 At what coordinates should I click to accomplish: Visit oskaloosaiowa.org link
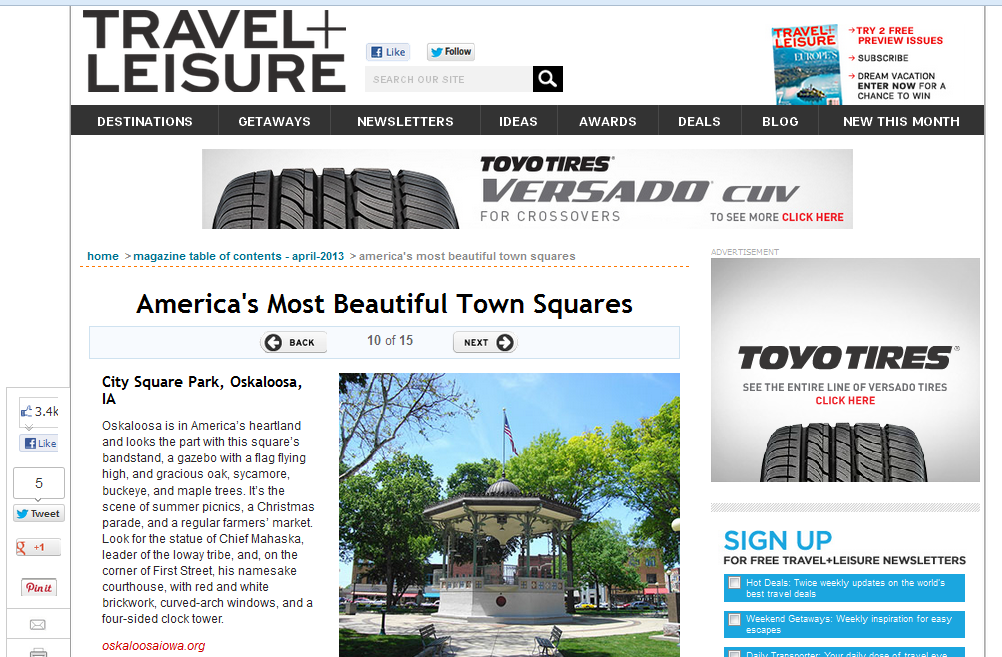[x=153, y=646]
